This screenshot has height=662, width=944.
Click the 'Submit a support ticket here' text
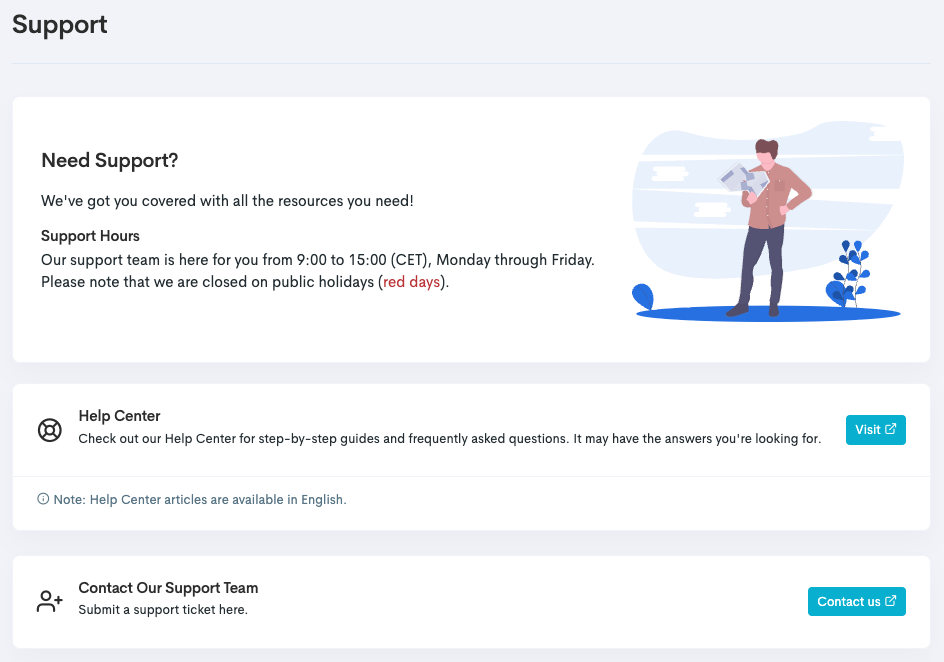[x=163, y=609]
